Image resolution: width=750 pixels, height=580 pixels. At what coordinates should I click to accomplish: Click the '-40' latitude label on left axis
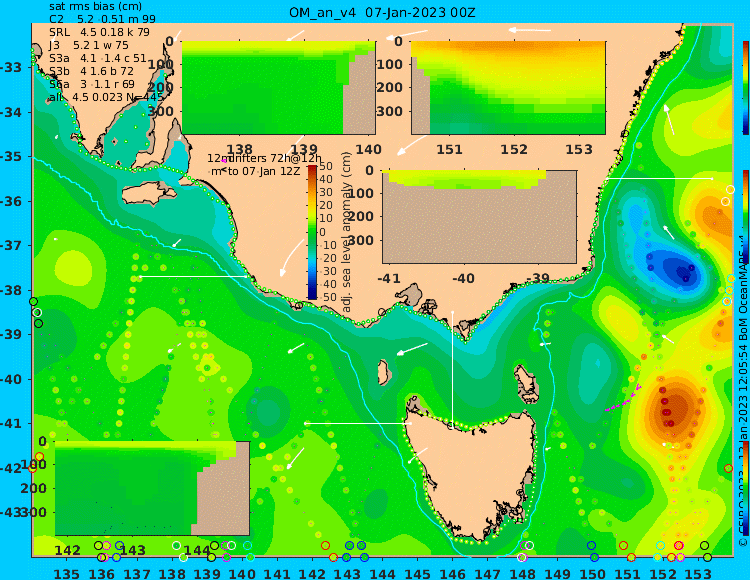(x=11, y=379)
